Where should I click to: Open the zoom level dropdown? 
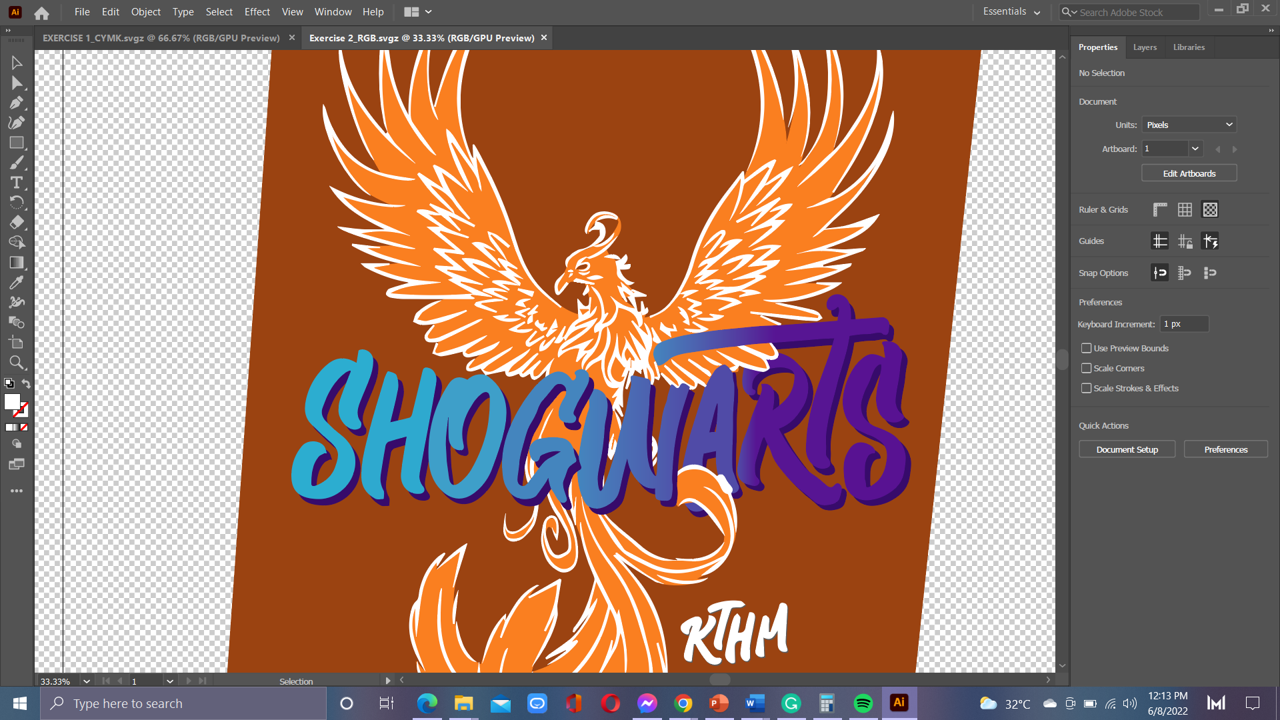[x=87, y=681]
